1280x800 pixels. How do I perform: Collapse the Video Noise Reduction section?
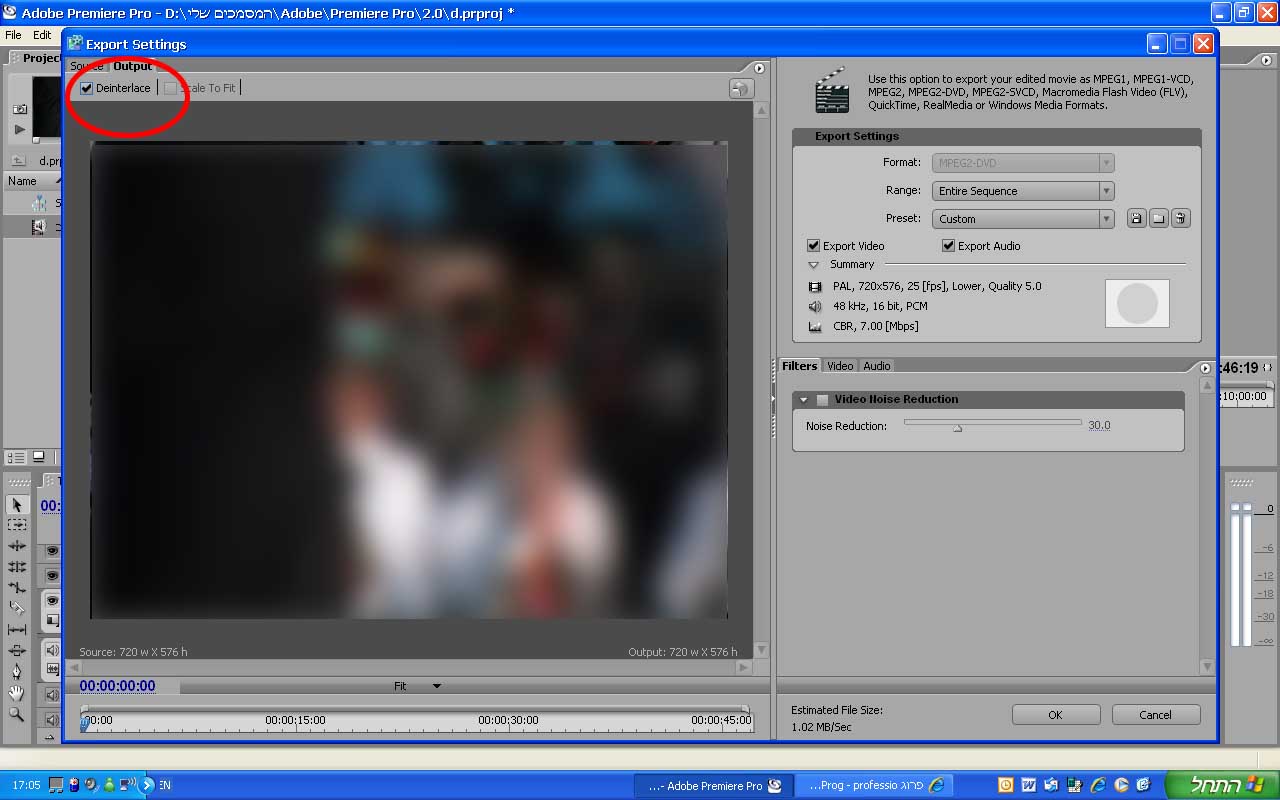803,400
